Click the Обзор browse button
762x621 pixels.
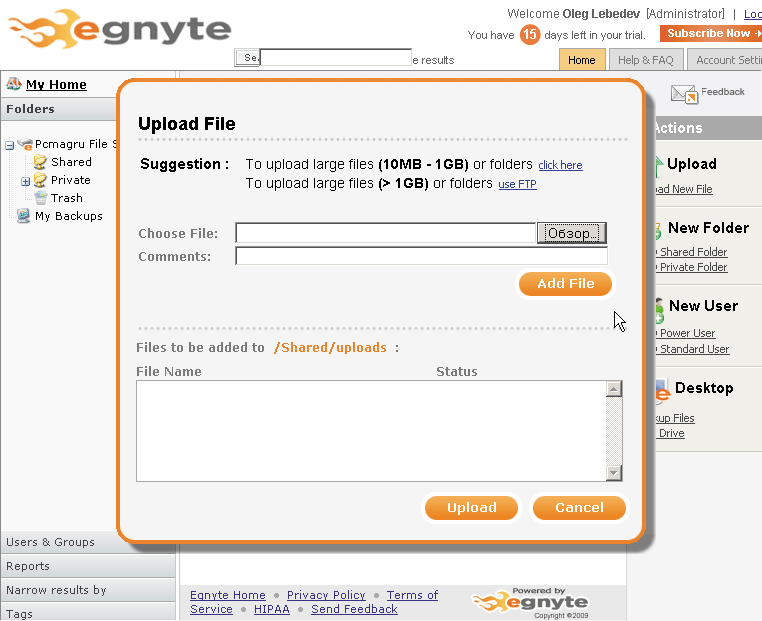tap(572, 233)
